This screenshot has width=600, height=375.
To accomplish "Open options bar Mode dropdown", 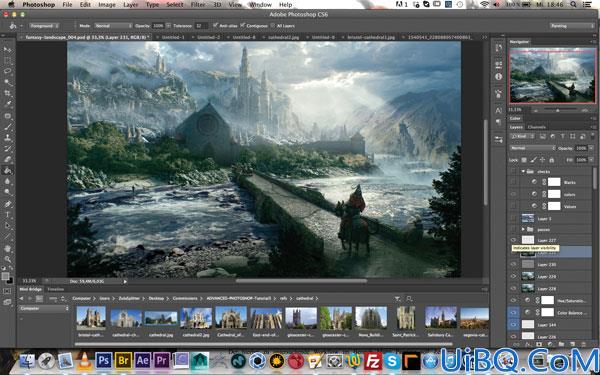I will [112, 26].
